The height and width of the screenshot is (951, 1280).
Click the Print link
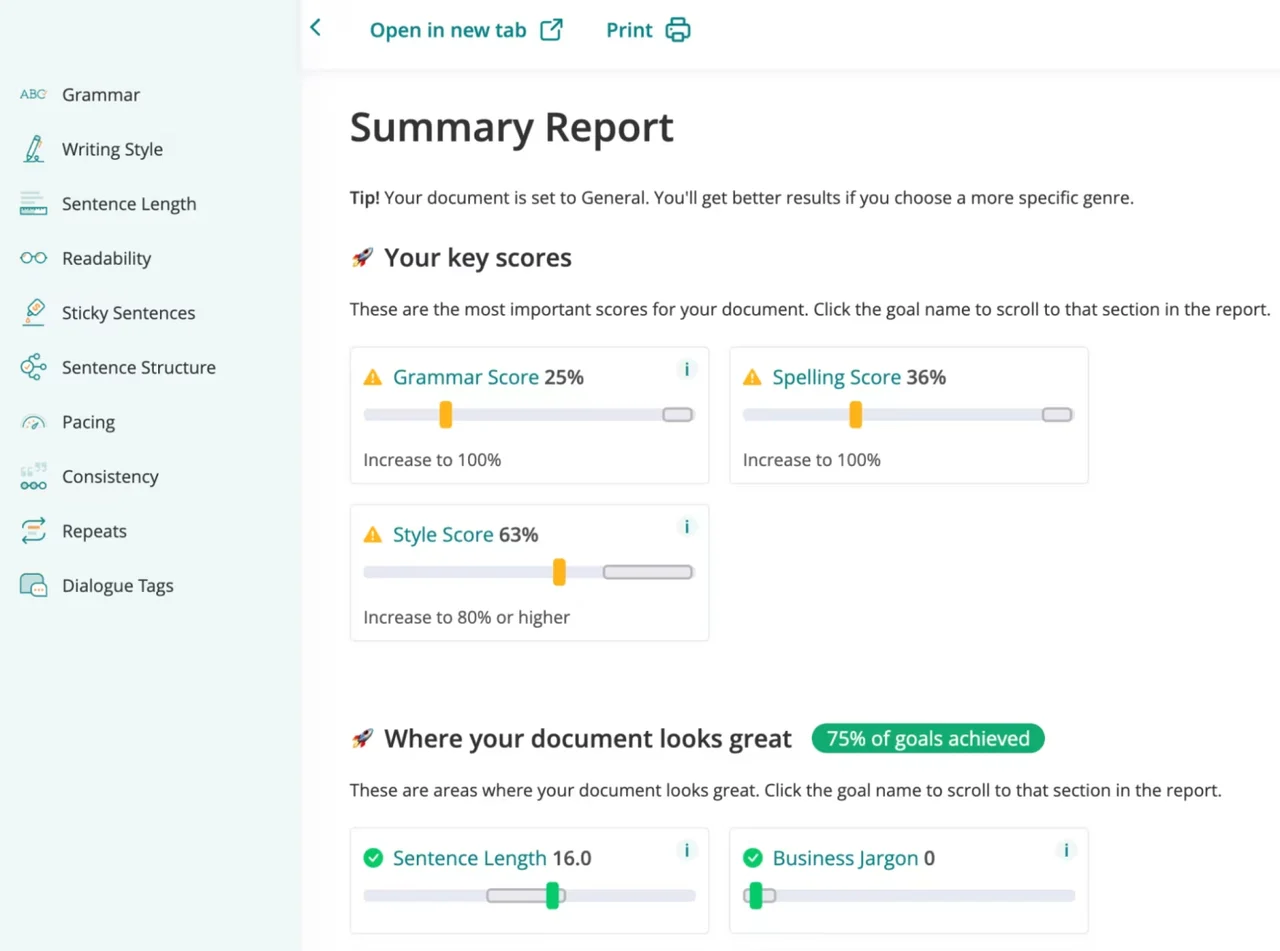point(629,30)
